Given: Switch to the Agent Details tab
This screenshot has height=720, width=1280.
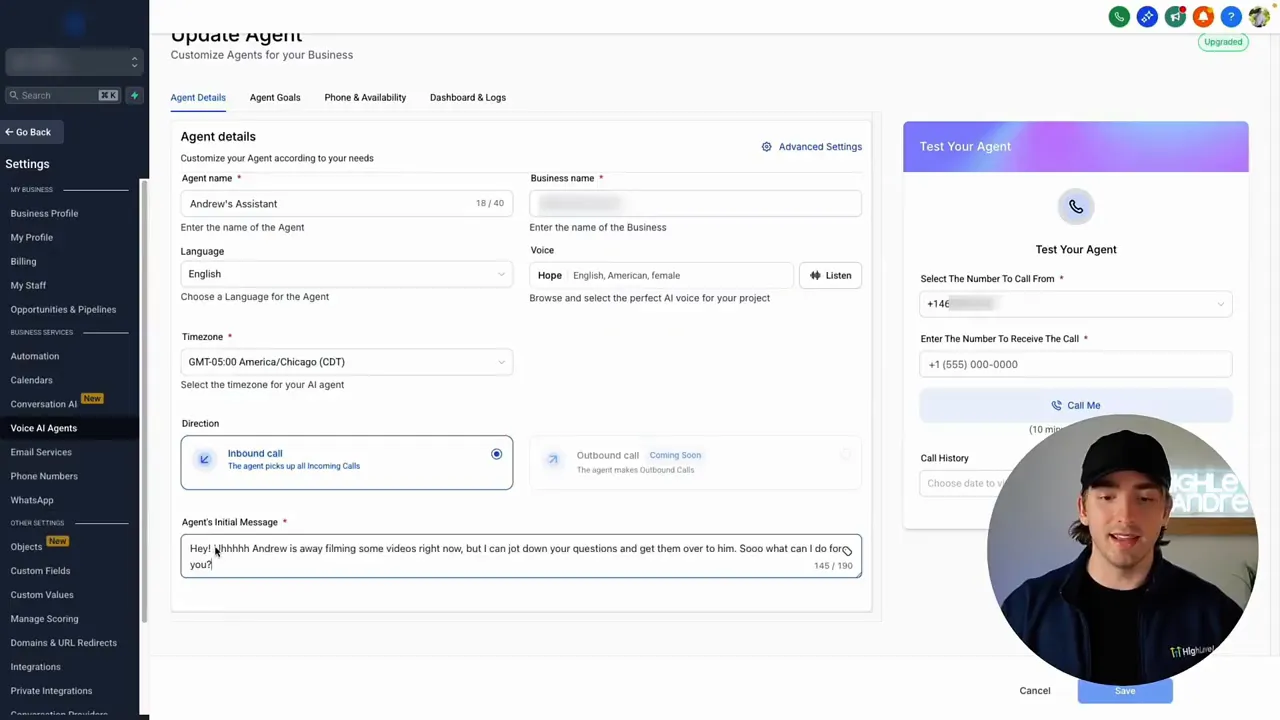Looking at the screenshot, I should [198, 97].
